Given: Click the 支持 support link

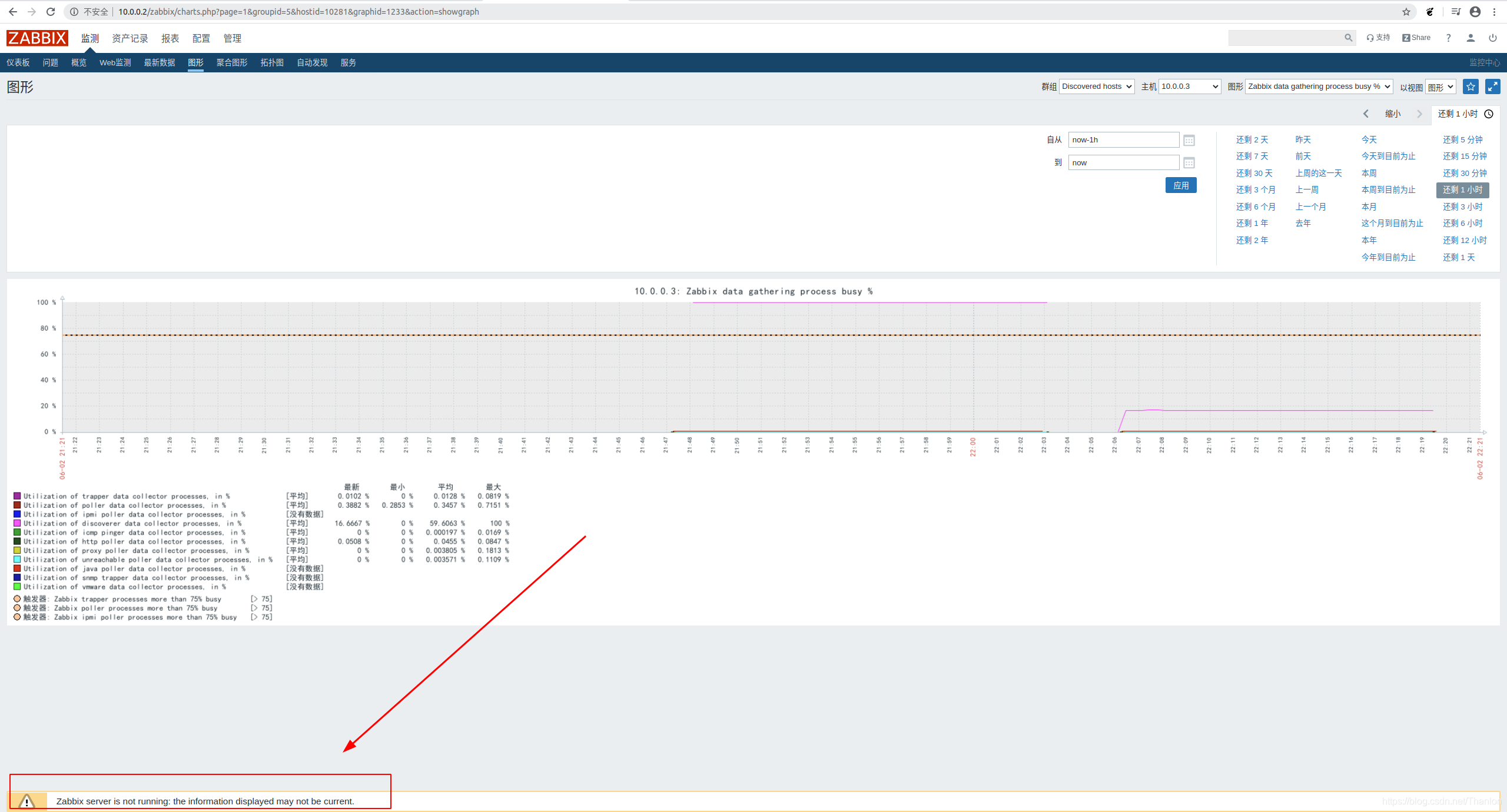Looking at the screenshot, I should [1378, 38].
